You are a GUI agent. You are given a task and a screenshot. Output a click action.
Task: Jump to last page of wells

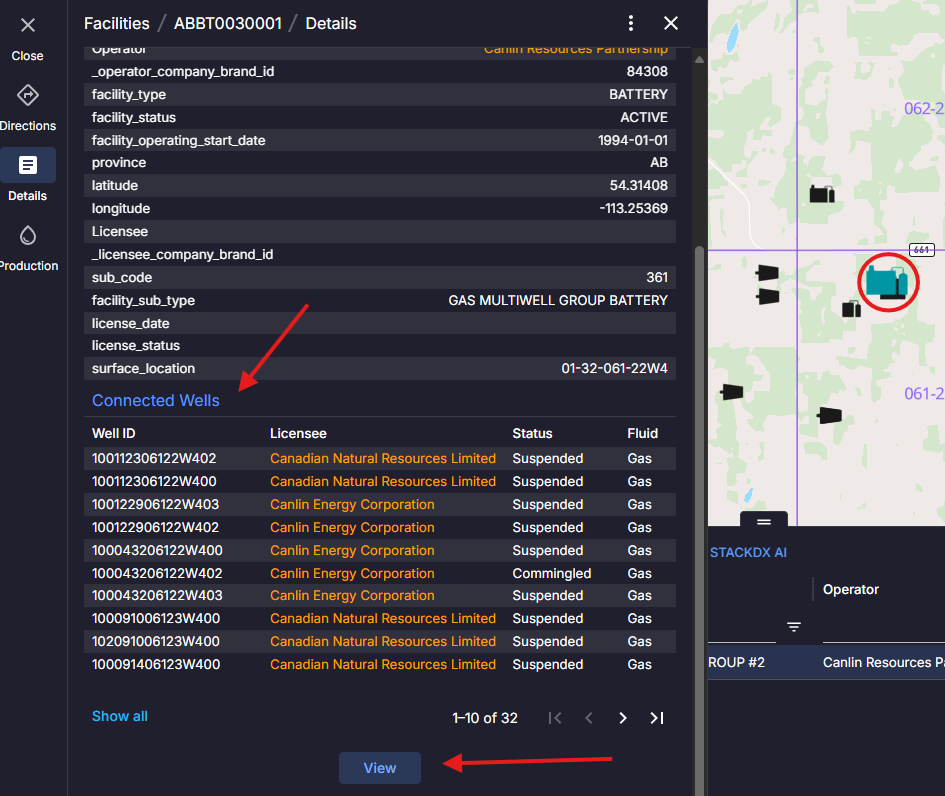point(657,718)
